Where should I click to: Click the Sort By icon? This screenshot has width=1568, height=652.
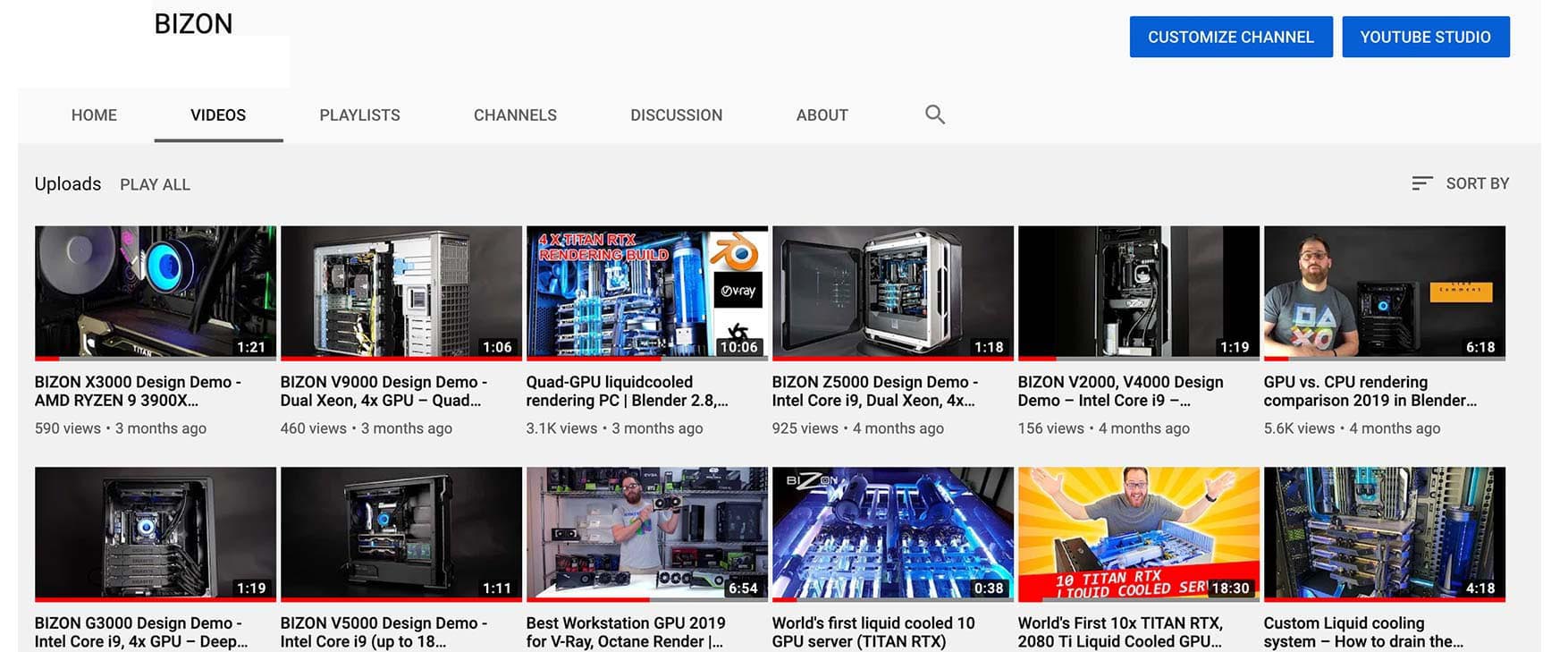pos(1421,183)
